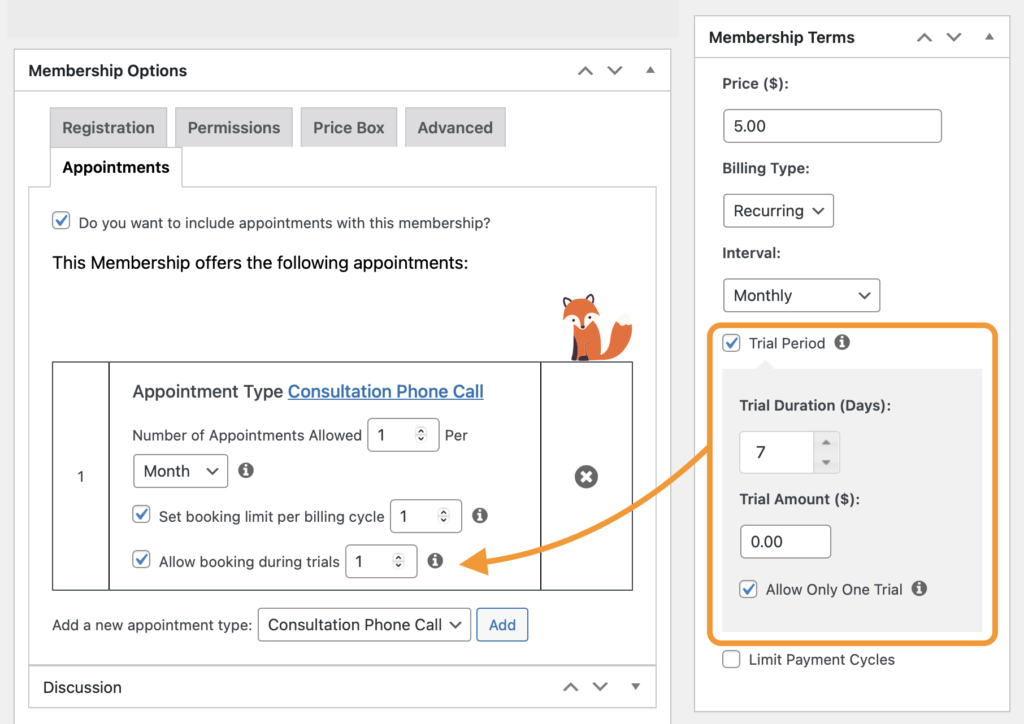Switch to the Registration tab
This screenshot has width=1024, height=724.
(108, 127)
